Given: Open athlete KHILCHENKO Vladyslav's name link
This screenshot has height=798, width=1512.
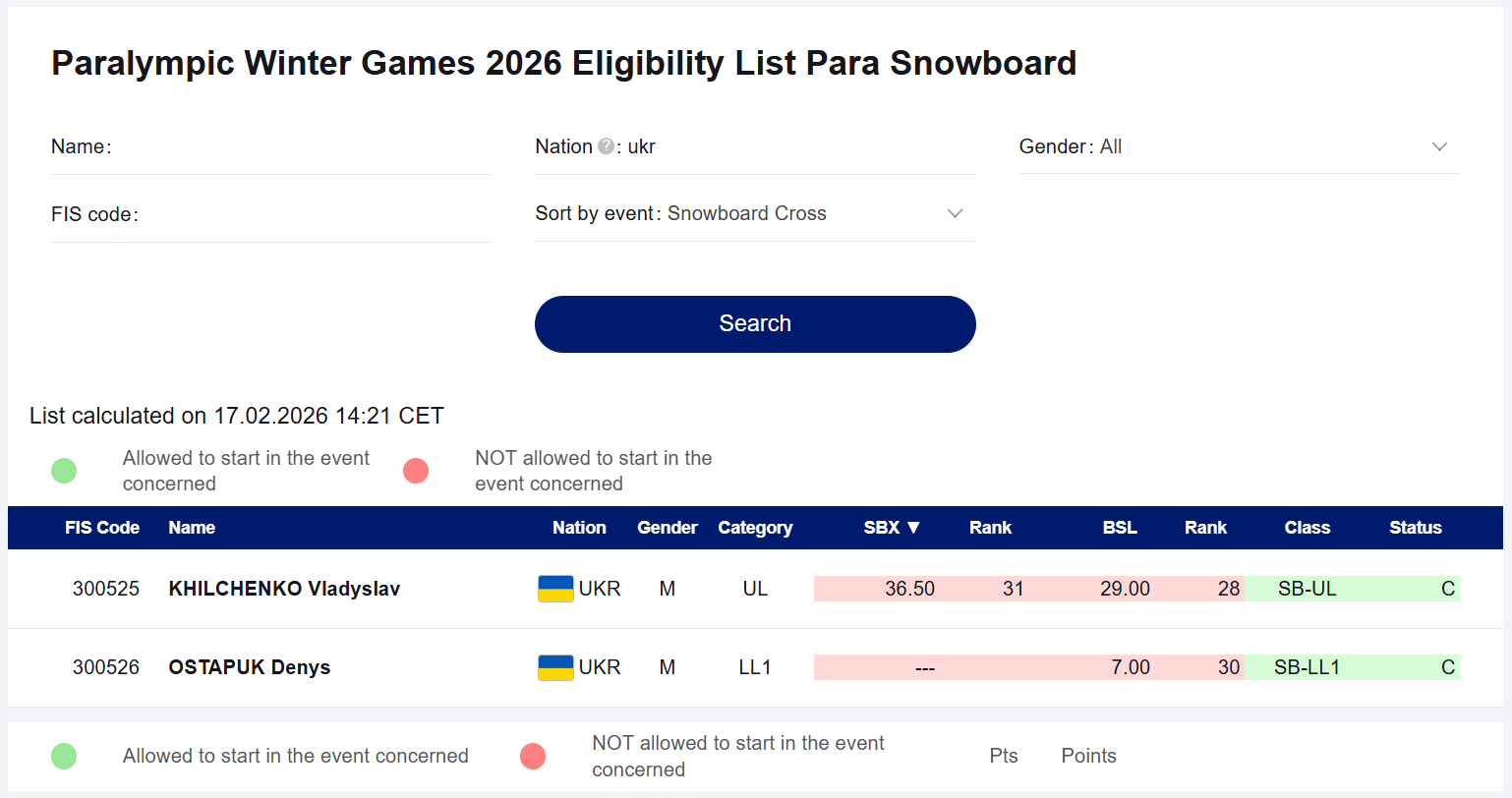Looking at the screenshot, I should point(284,589).
